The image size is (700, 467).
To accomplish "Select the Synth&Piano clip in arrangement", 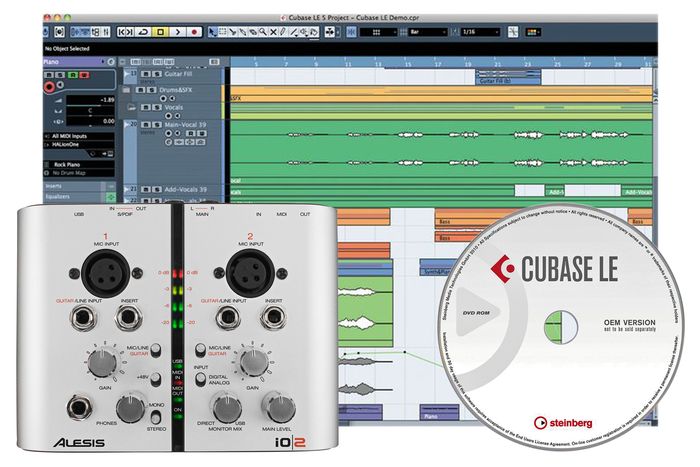I will [x=432, y=267].
